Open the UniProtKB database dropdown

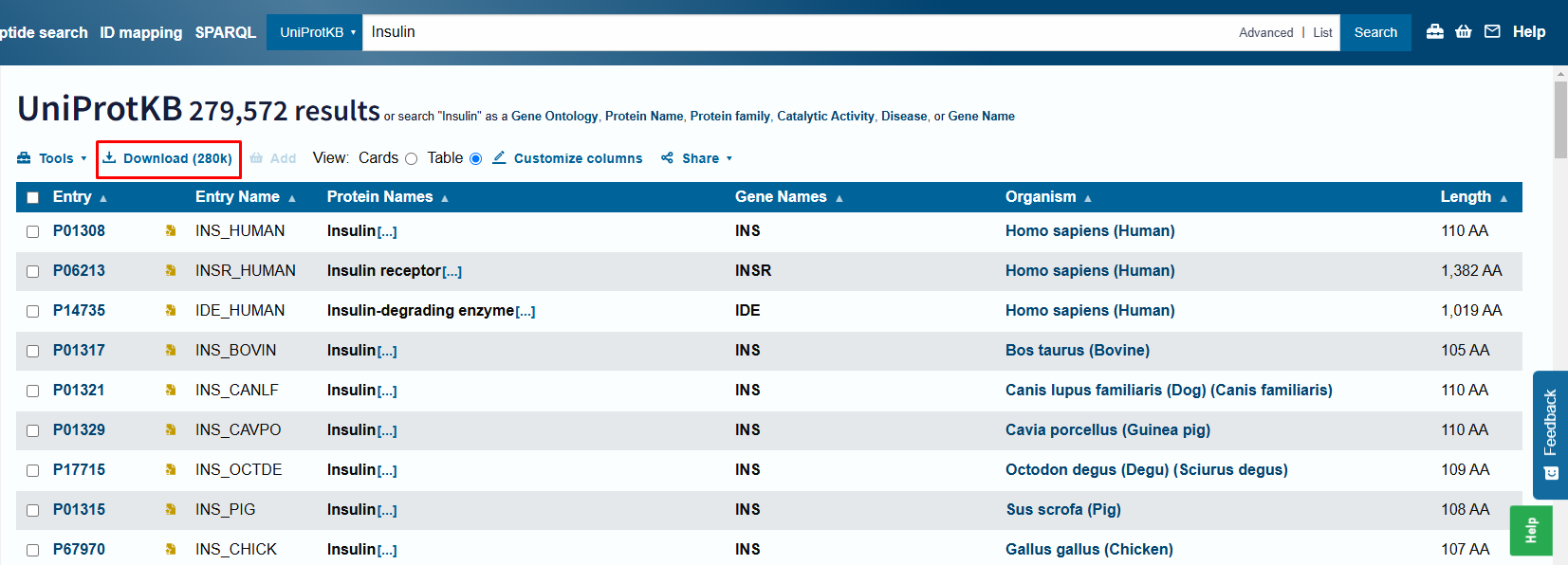[x=317, y=32]
